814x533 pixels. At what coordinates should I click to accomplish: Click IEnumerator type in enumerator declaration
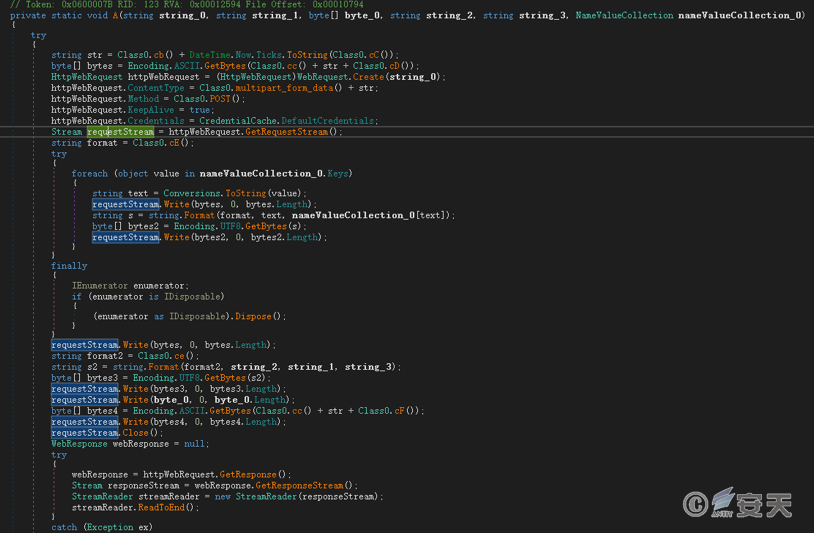click(100, 286)
